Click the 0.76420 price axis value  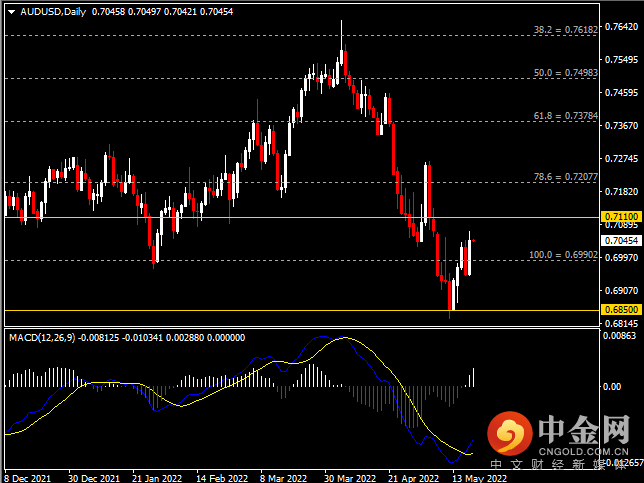click(x=621, y=27)
